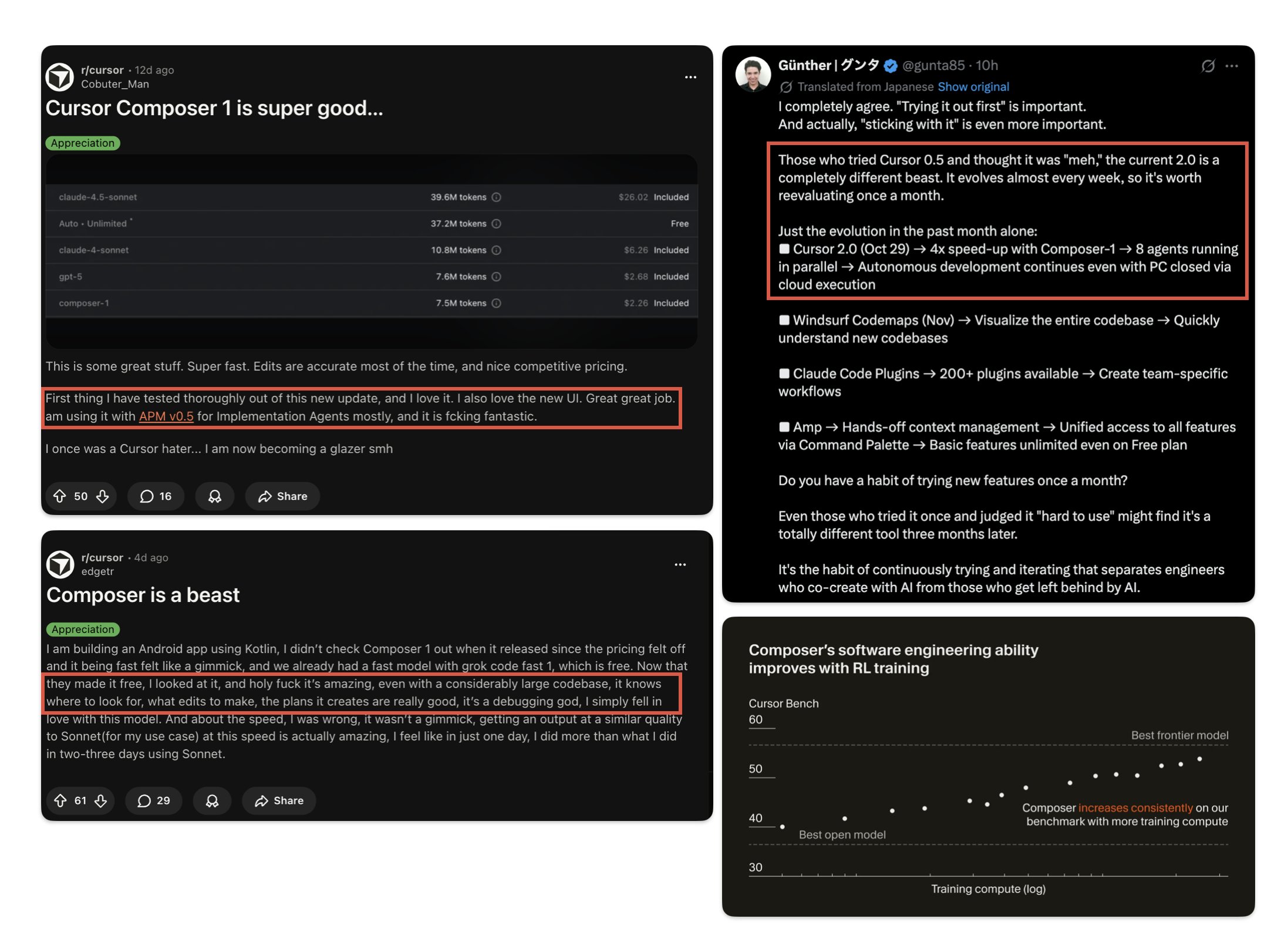
Task: Click the award icon on Composer is a beast
Action: [212, 800]
